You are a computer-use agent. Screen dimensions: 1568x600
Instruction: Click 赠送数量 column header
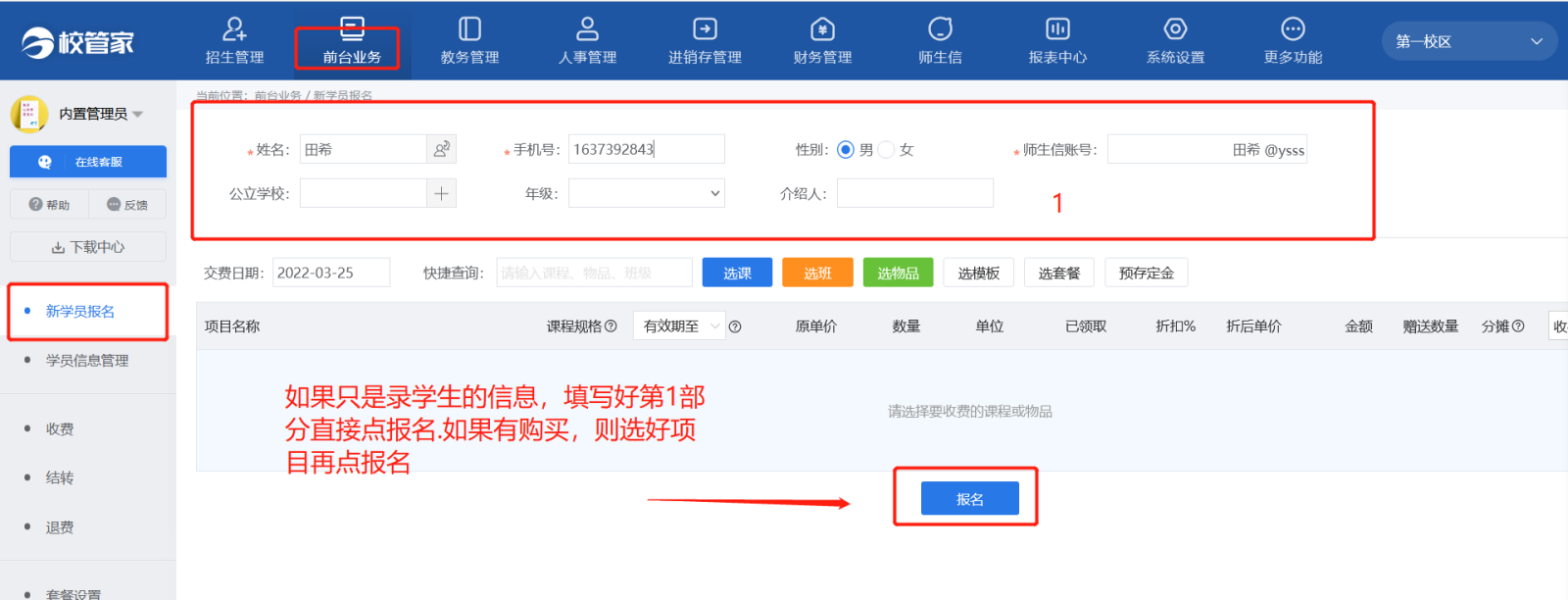(x=1430, y=326)
